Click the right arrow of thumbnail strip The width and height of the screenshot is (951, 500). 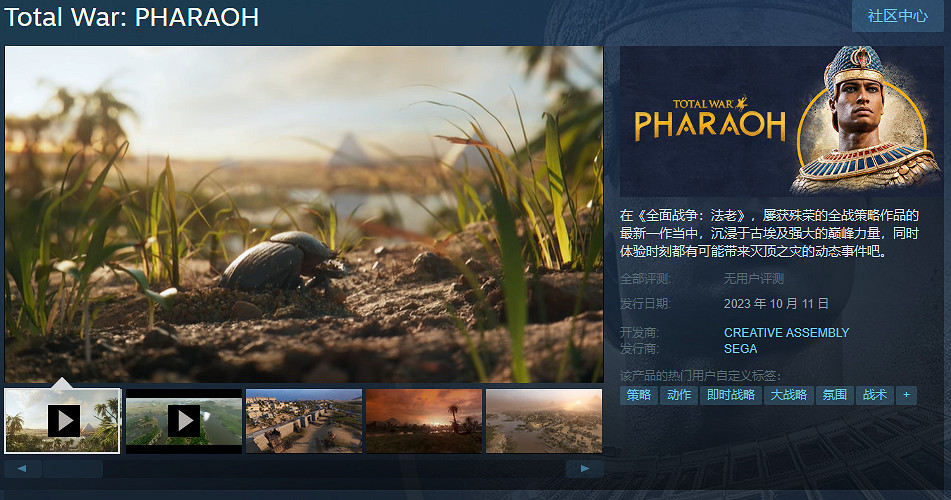point(585,468)
